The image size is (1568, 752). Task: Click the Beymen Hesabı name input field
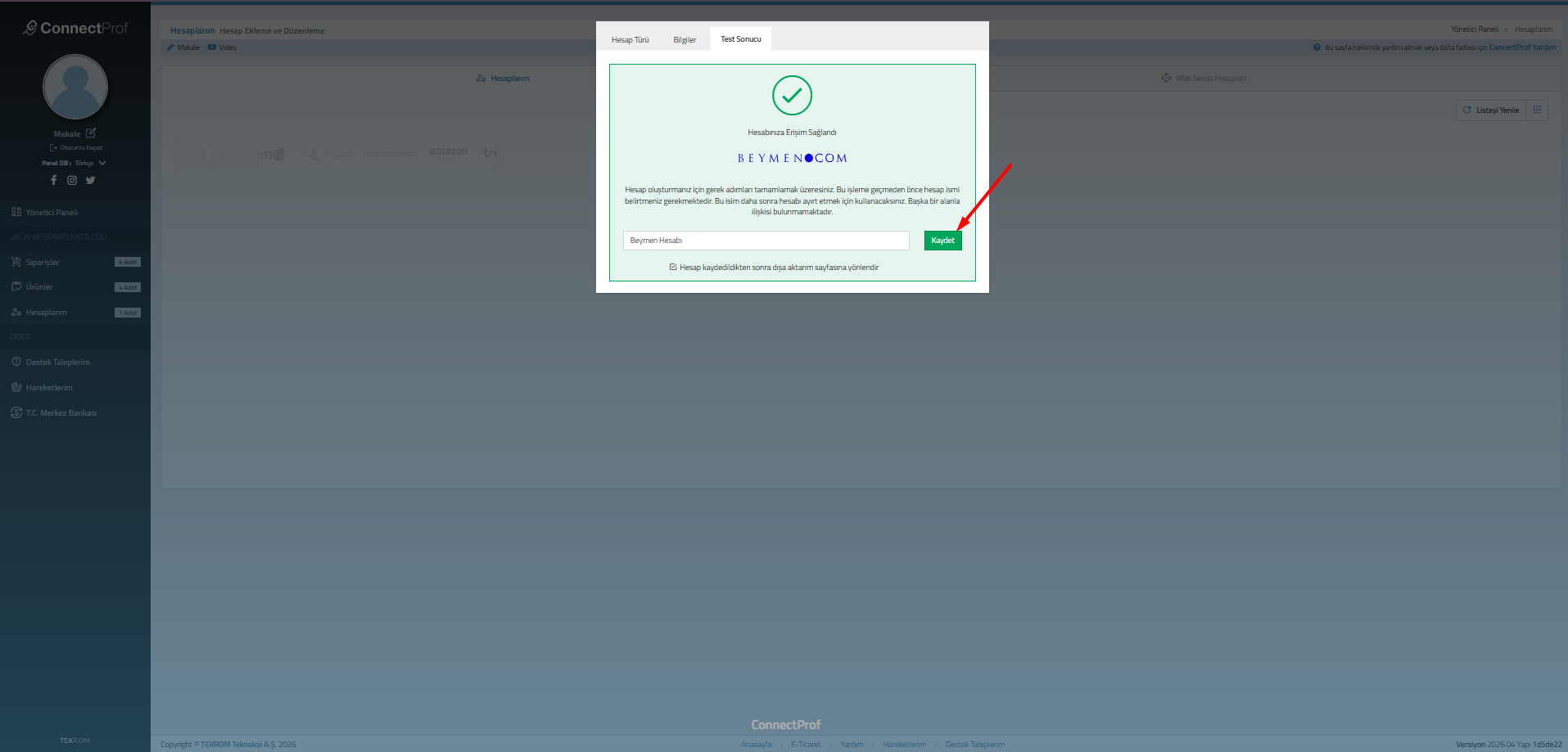[x=766, y=241]
